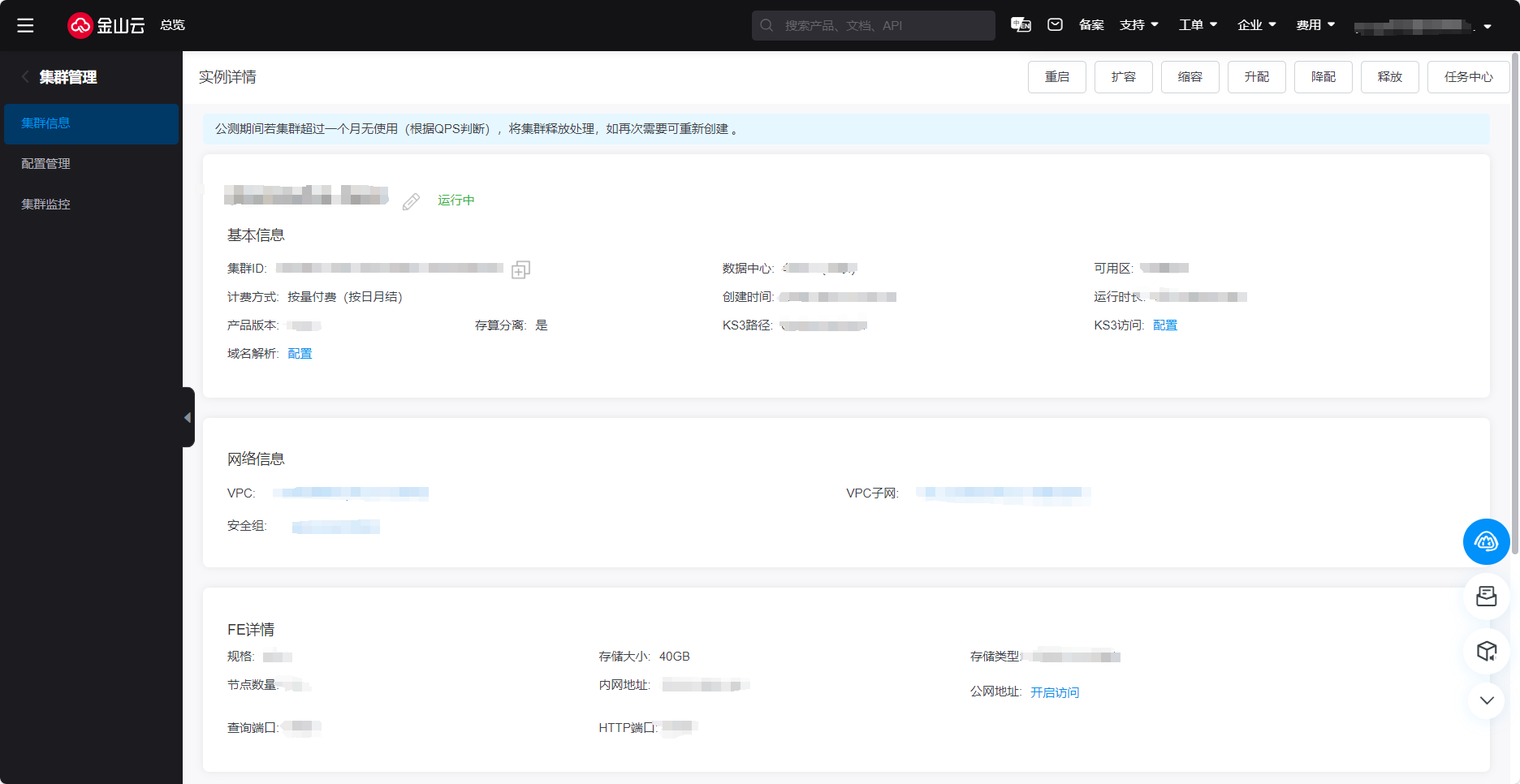Open 集群监控 in the sidebar
The height and width of the screenshot is (784, 1520).
(46, 205)
